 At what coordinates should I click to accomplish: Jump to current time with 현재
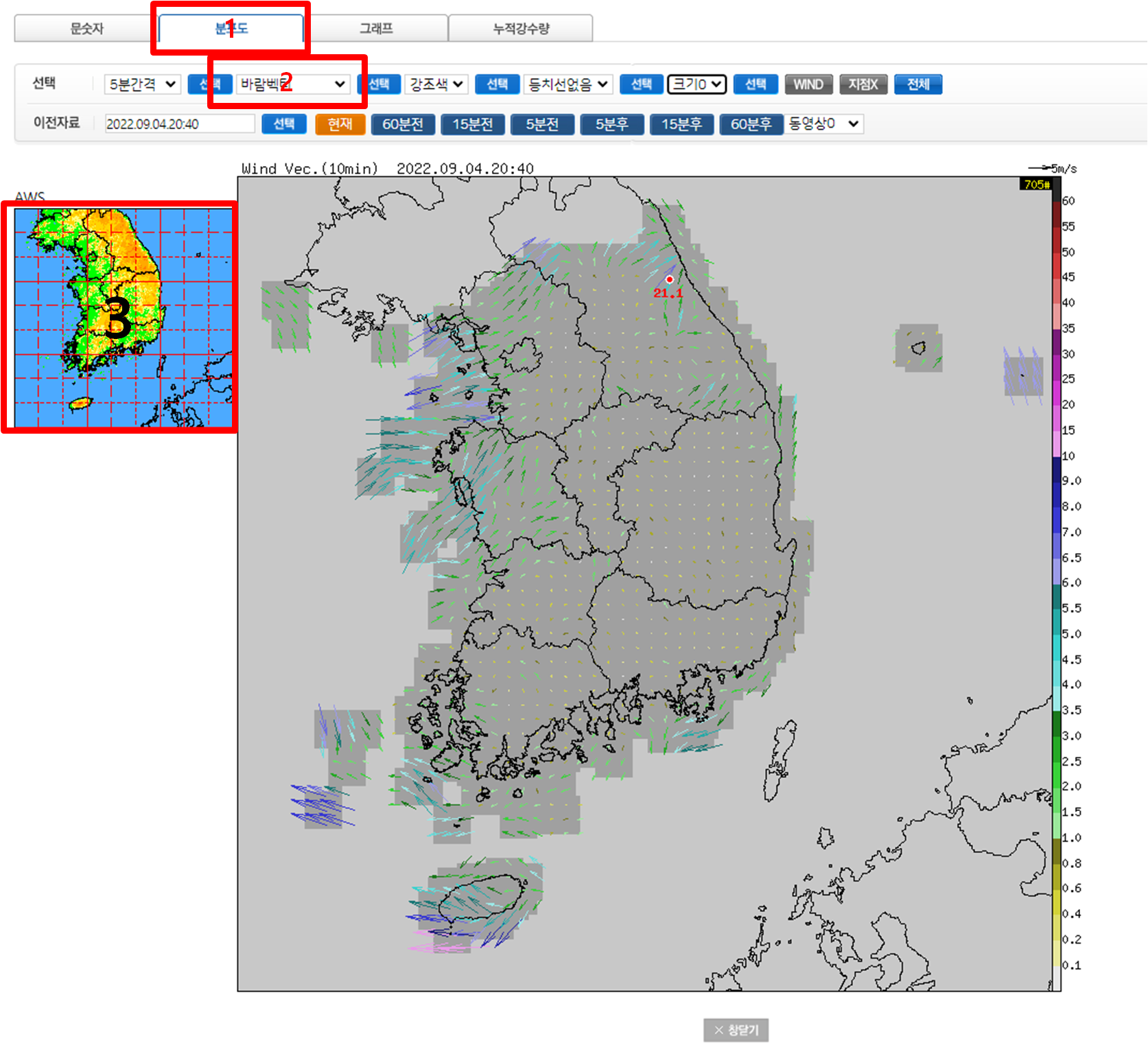pyautogui.click(x=340, y=124)
